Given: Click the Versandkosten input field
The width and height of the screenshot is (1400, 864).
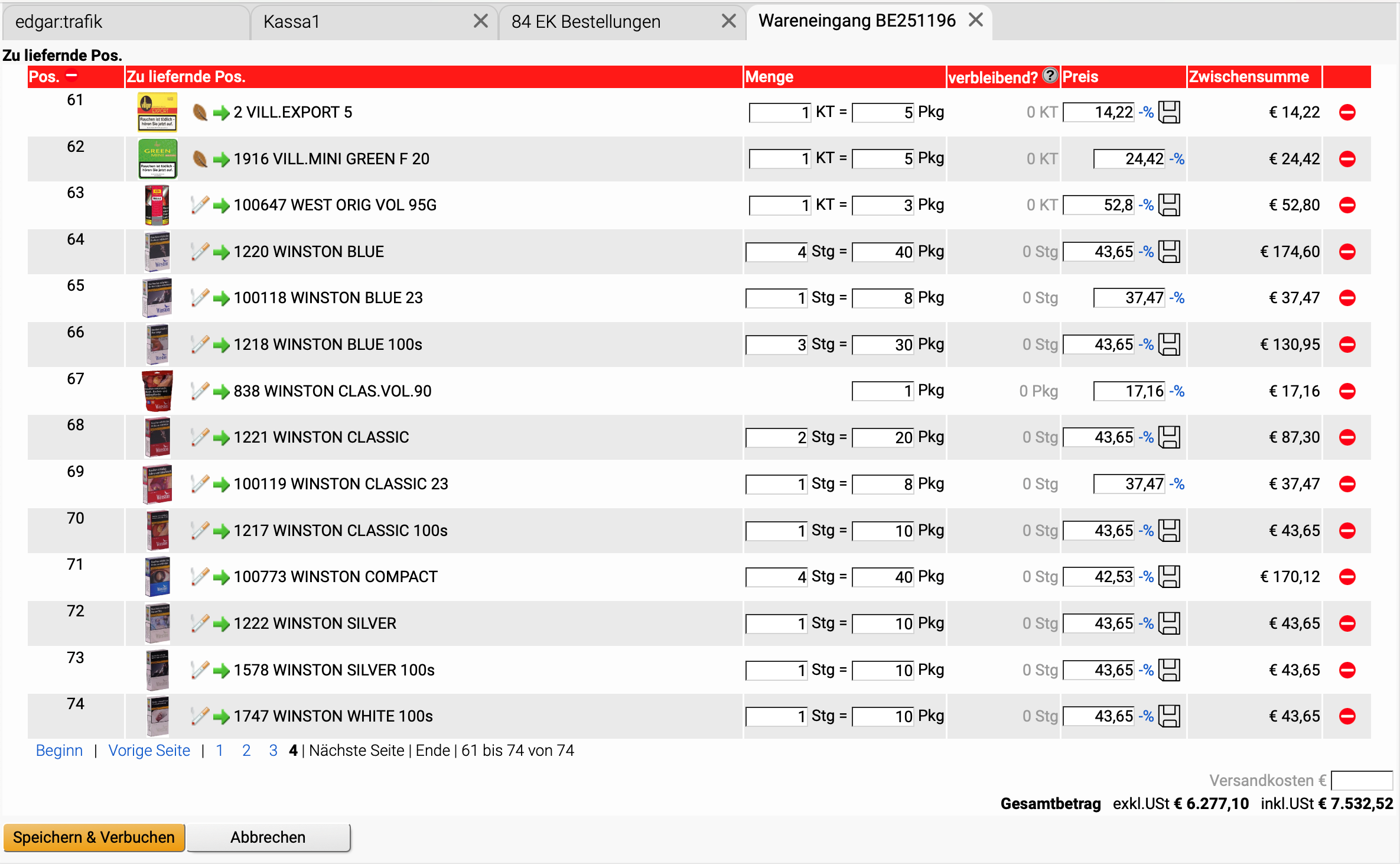Looking at the screenshot, I should click(x=1362, y=781).
